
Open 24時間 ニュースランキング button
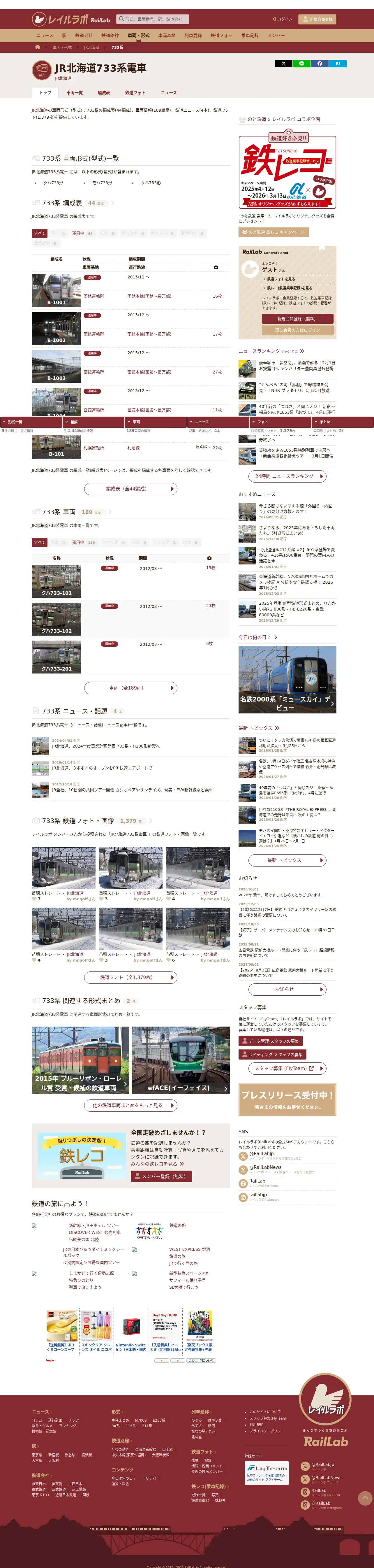tap(287, 476)
